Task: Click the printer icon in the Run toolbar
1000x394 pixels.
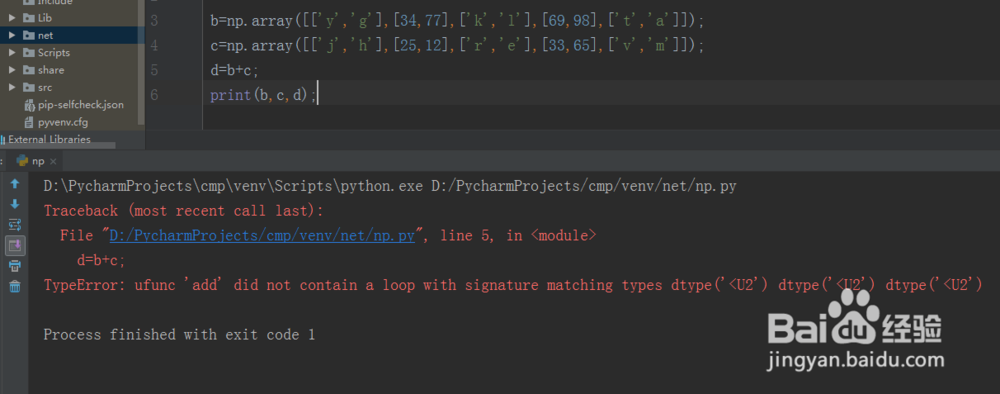Action: [x=15, y=266]
